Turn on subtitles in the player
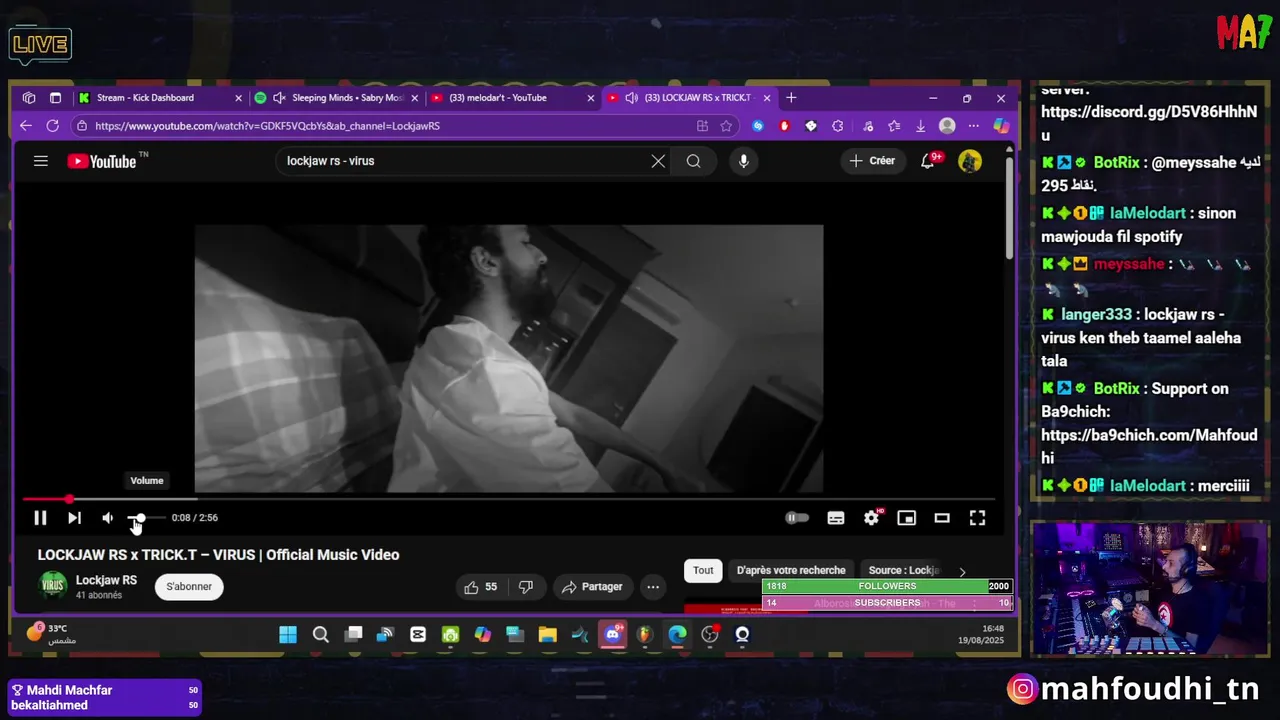This screenshot has height=720, width=1280. coord(836,518)
